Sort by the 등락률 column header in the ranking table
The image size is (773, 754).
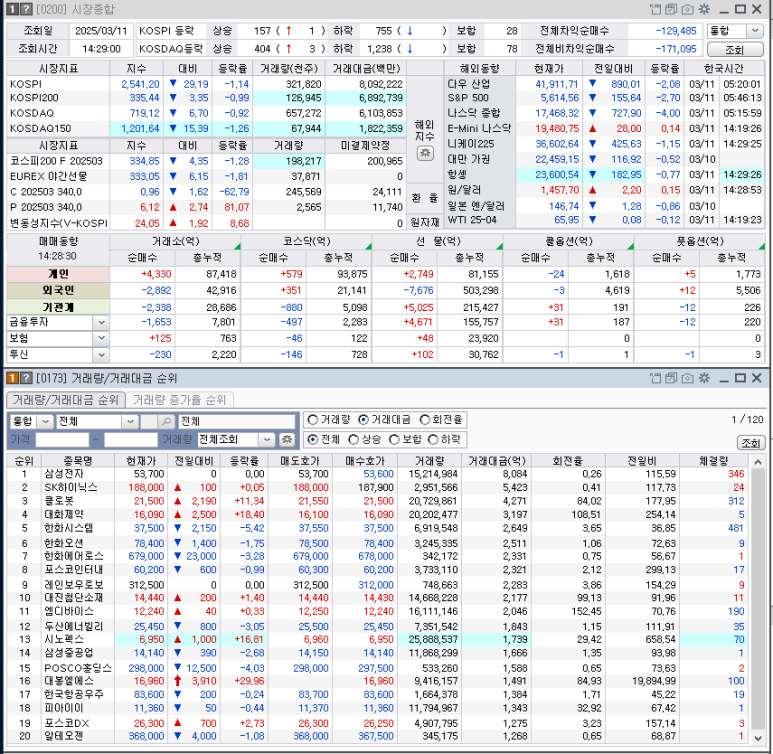[x=244, y=461]
